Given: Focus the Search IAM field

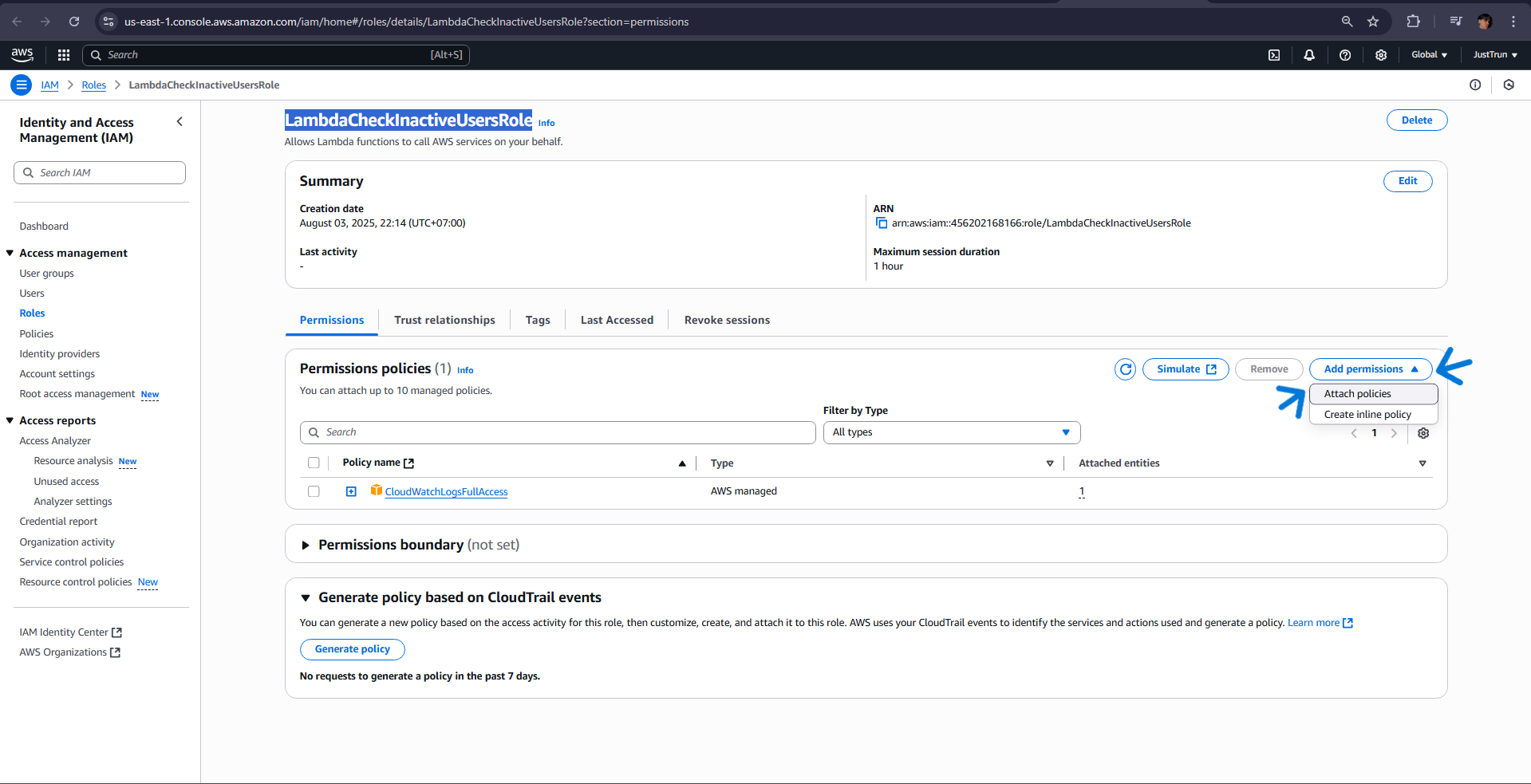Looking at the screenshot, I should (x=100, y=173).
